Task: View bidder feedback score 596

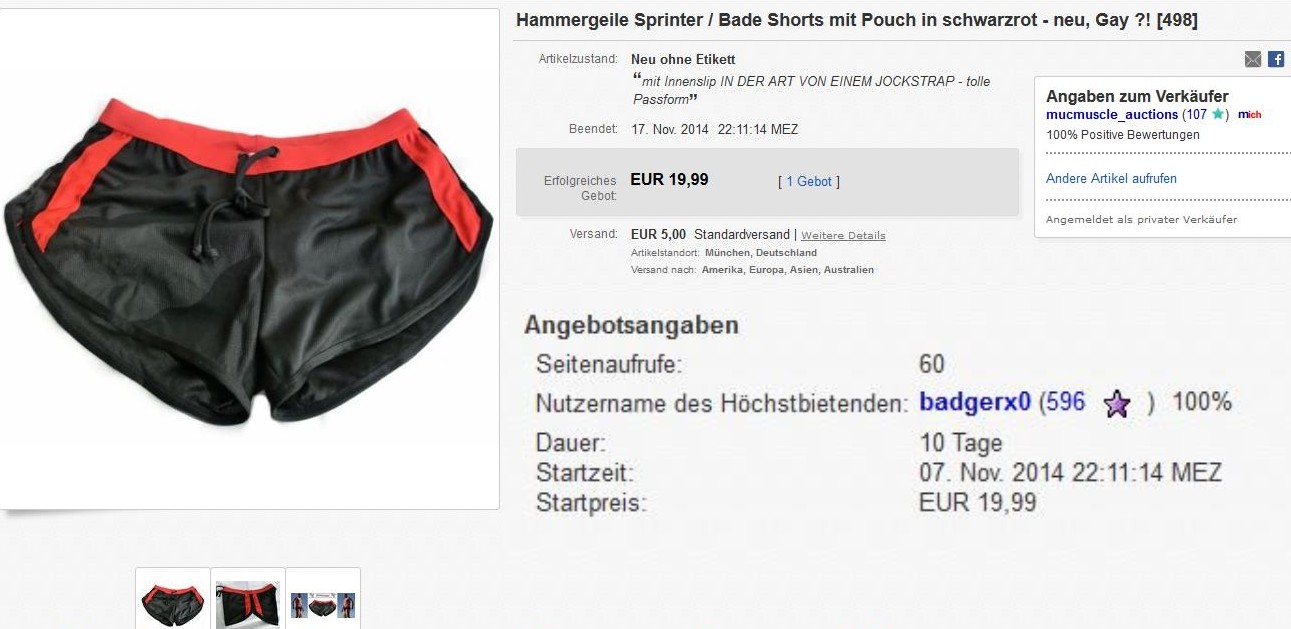Action: point(1066,402)
